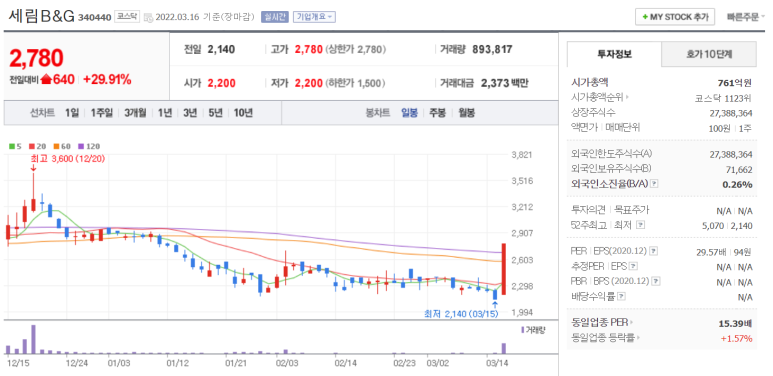Expand the 기업개요 dropdown
The width and height of the screenshot is (773, 376).
(x=314, y=17)
